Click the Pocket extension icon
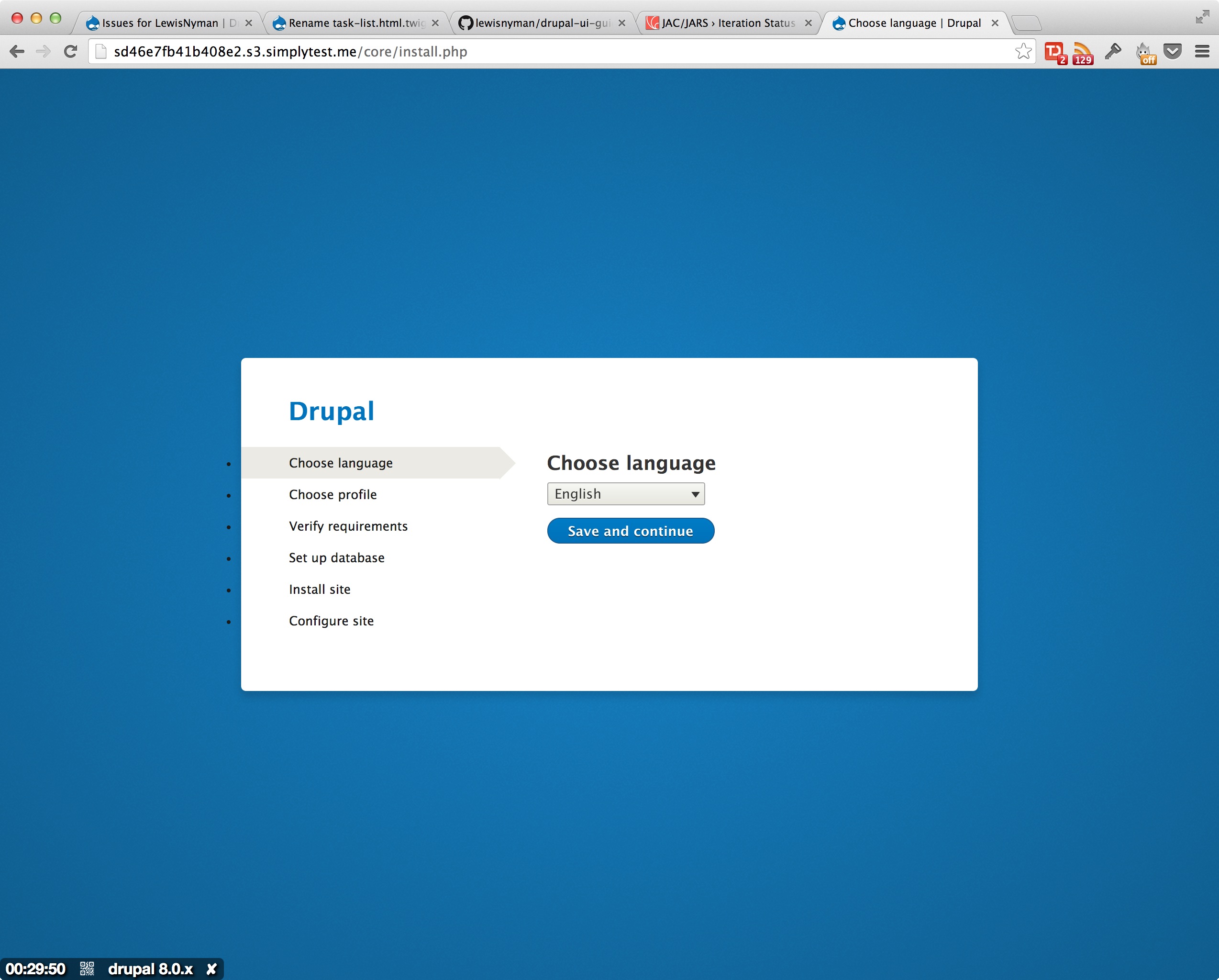The height and width of the screenshot is (980, 1219). click(x=1173, y=52)
